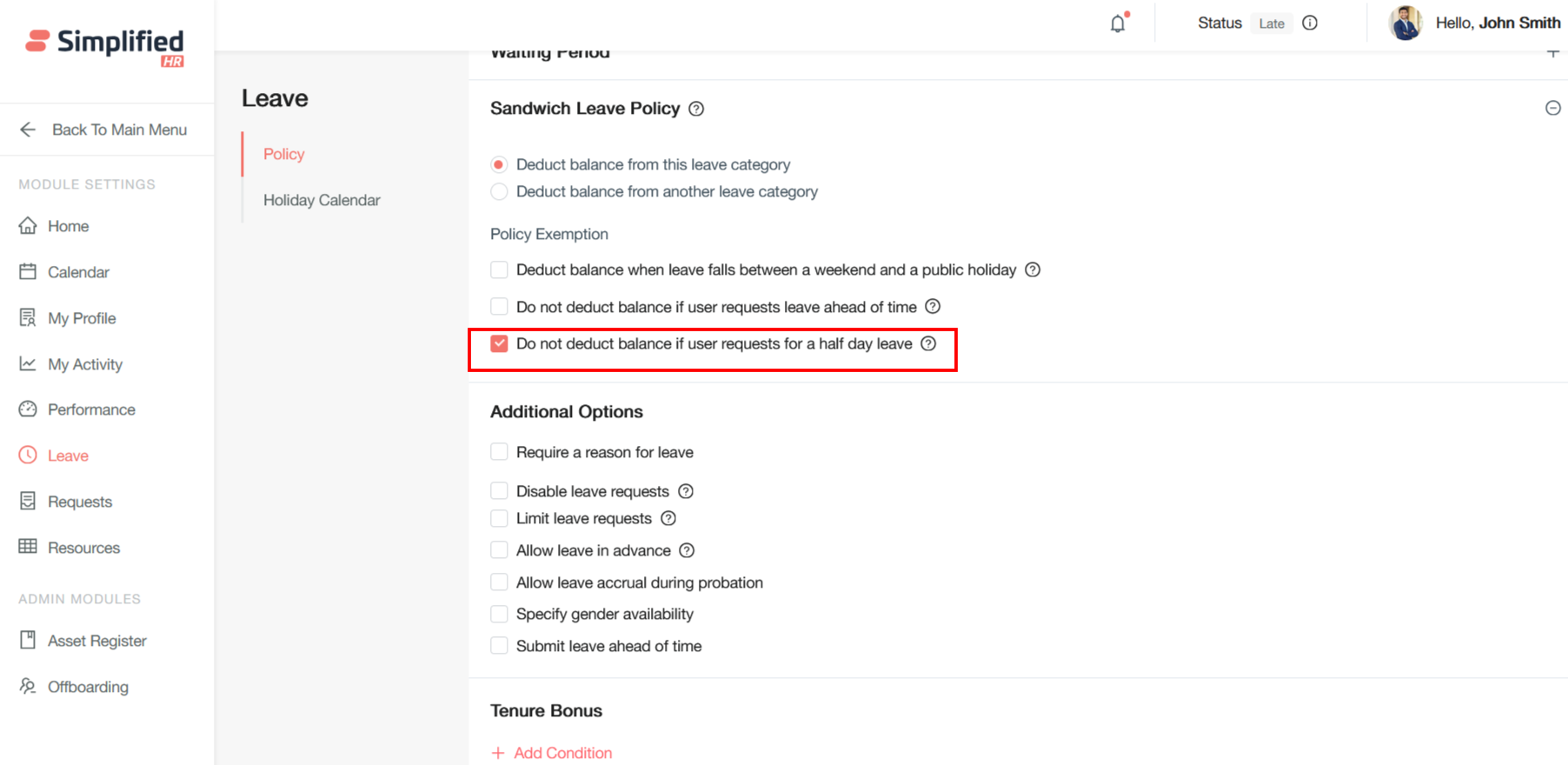Select Deduct balance from another leave category
Screen dimensions: 1568x765
coord(499,192)
